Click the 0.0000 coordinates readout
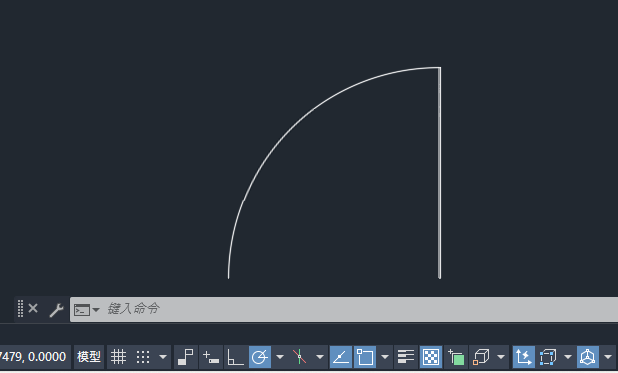The image size is (618, 373). tap(47, 357)
